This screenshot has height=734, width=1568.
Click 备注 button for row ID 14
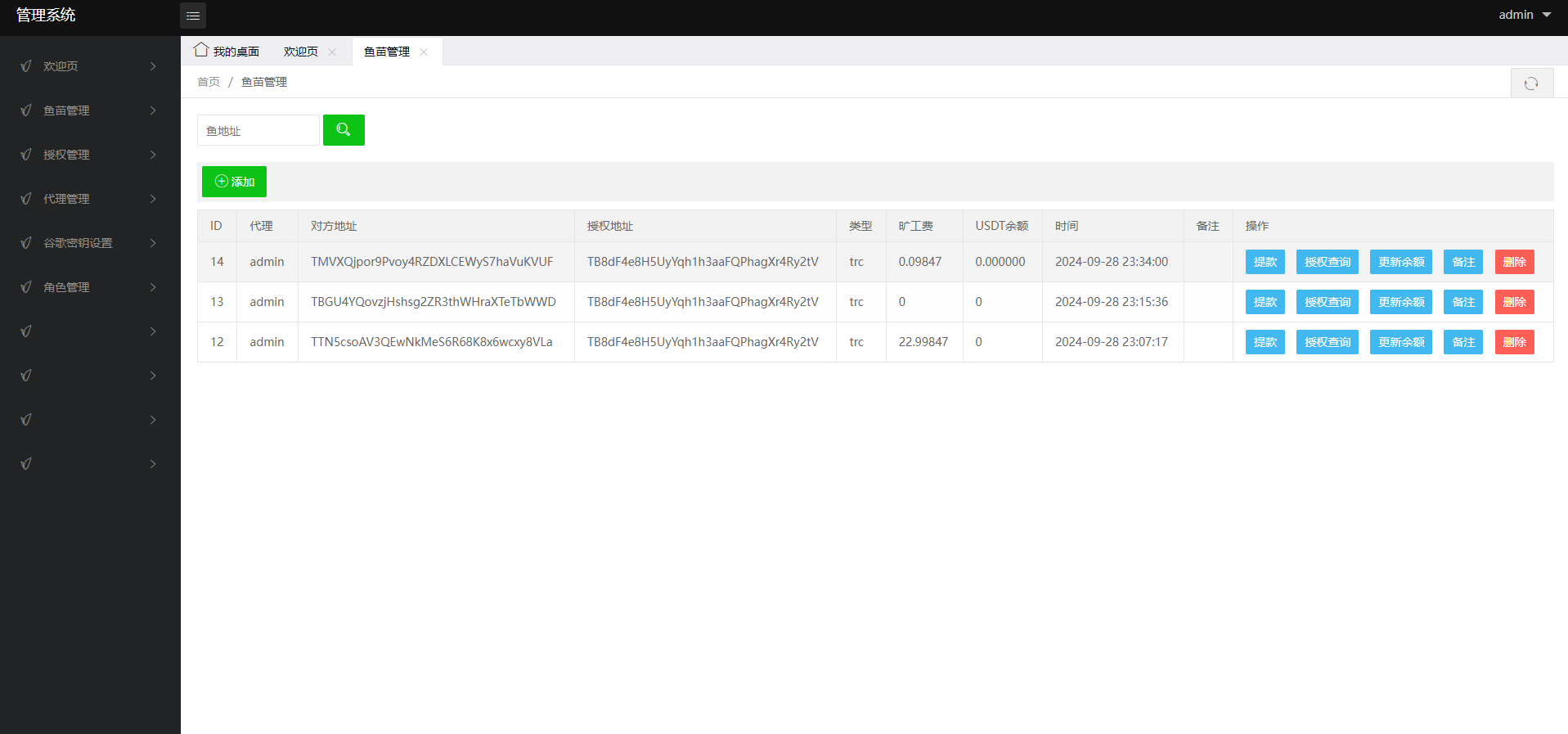[1462, 262]
